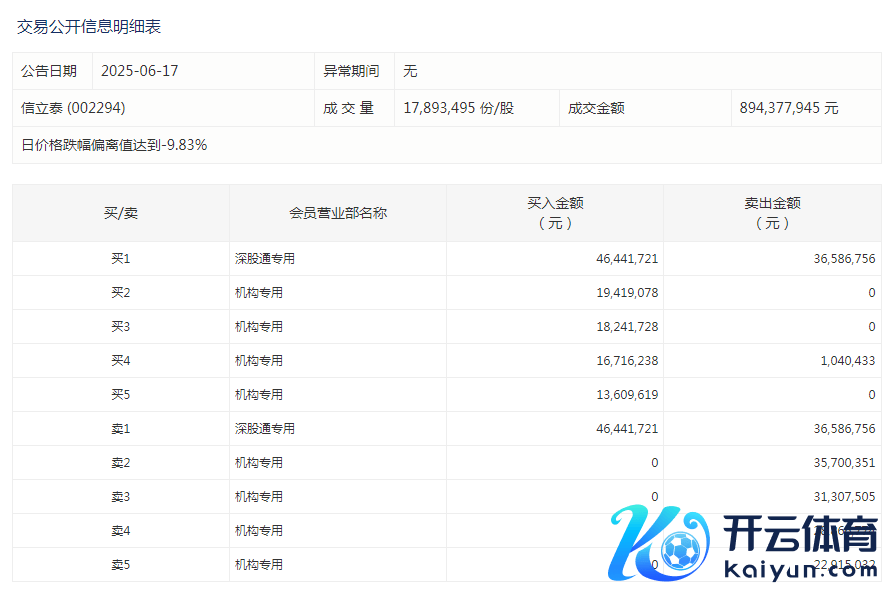Select the 19,419,078 buy amount cell
Viewport: 893px width, 603px height.
[x=627, y=293]
